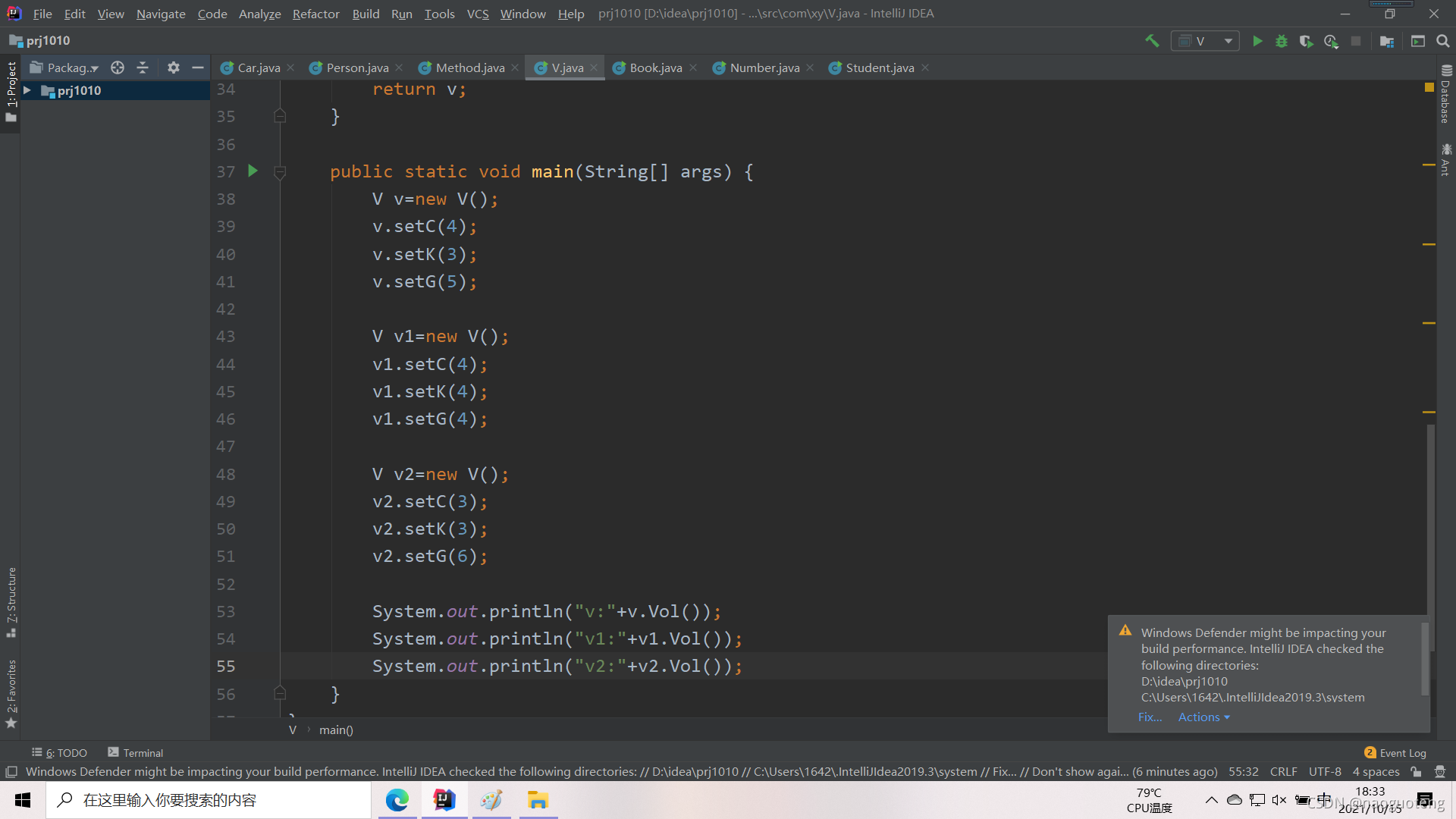Toggle the Favorites tool window
This screenshot has height=819, width=1456.
pyautogui.click(x=11, y=692)
